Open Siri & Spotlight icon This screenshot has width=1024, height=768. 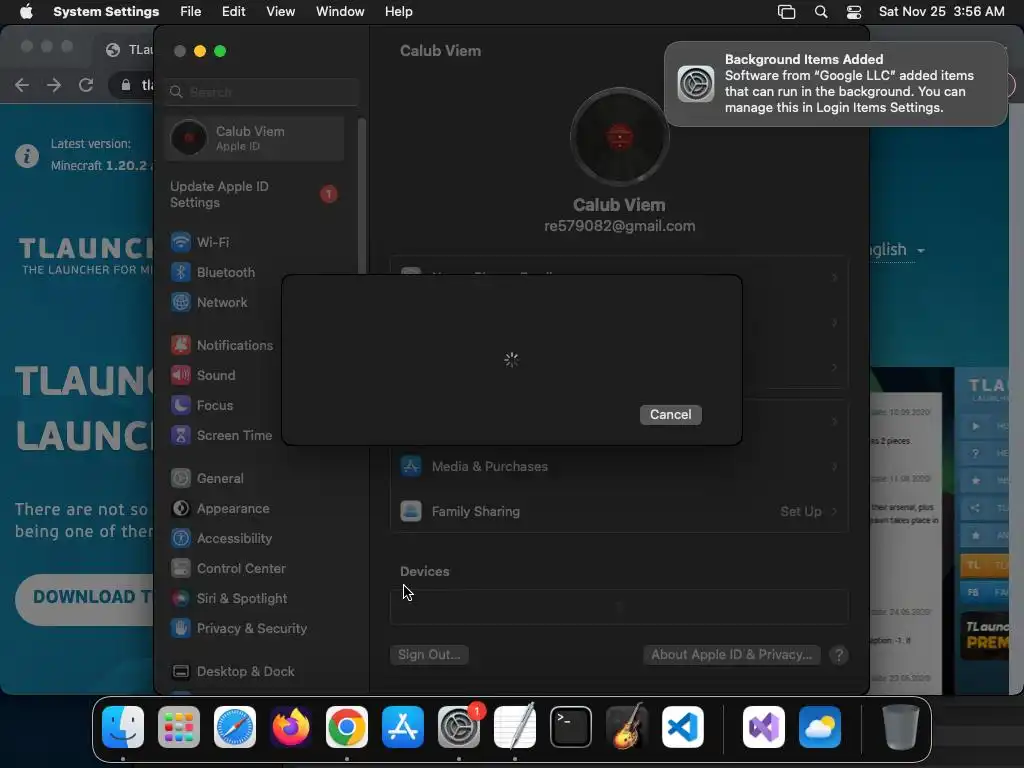point(181,598)
